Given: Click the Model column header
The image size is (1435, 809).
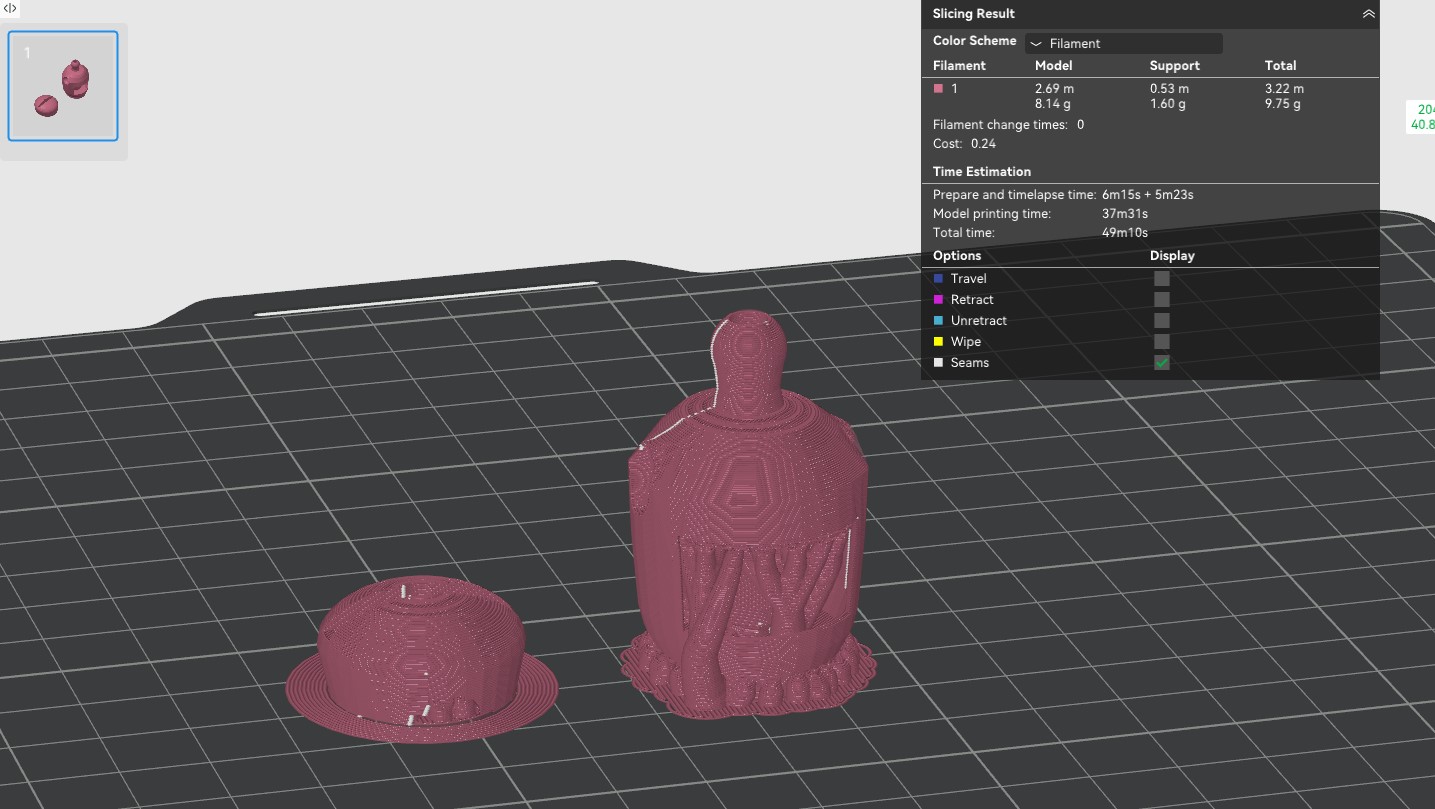Looking at the screenshot, I should [1053, 65].
